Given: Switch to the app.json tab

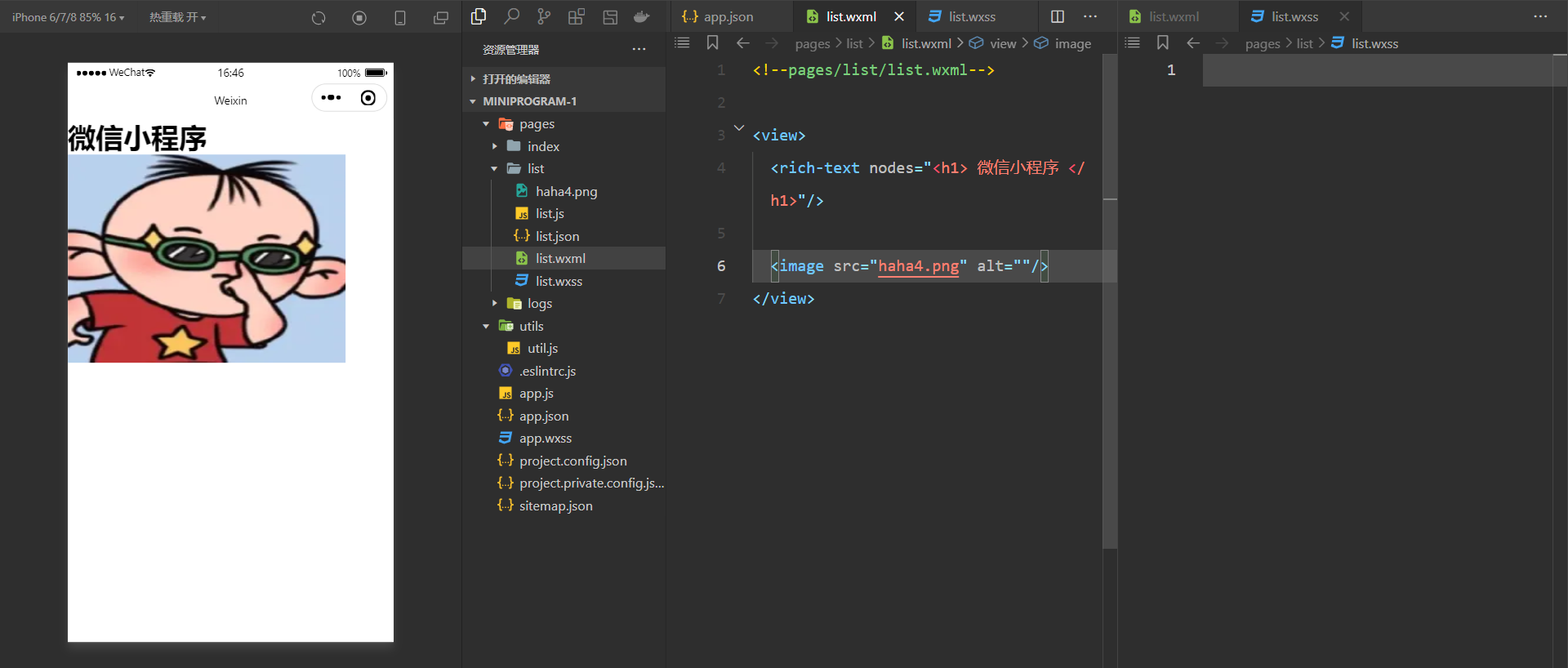Looking at the screenshot, I should (x=719, y=16).
